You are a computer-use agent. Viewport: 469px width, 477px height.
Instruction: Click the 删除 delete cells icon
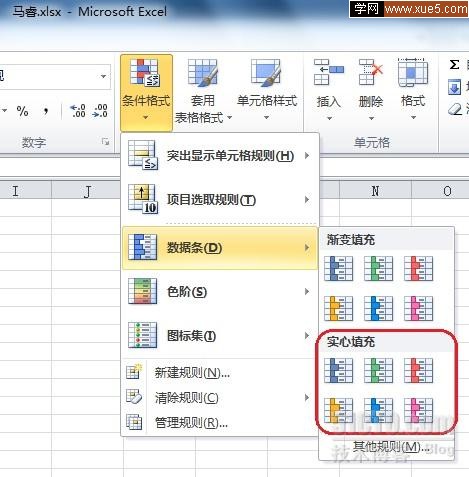(371, 72)
